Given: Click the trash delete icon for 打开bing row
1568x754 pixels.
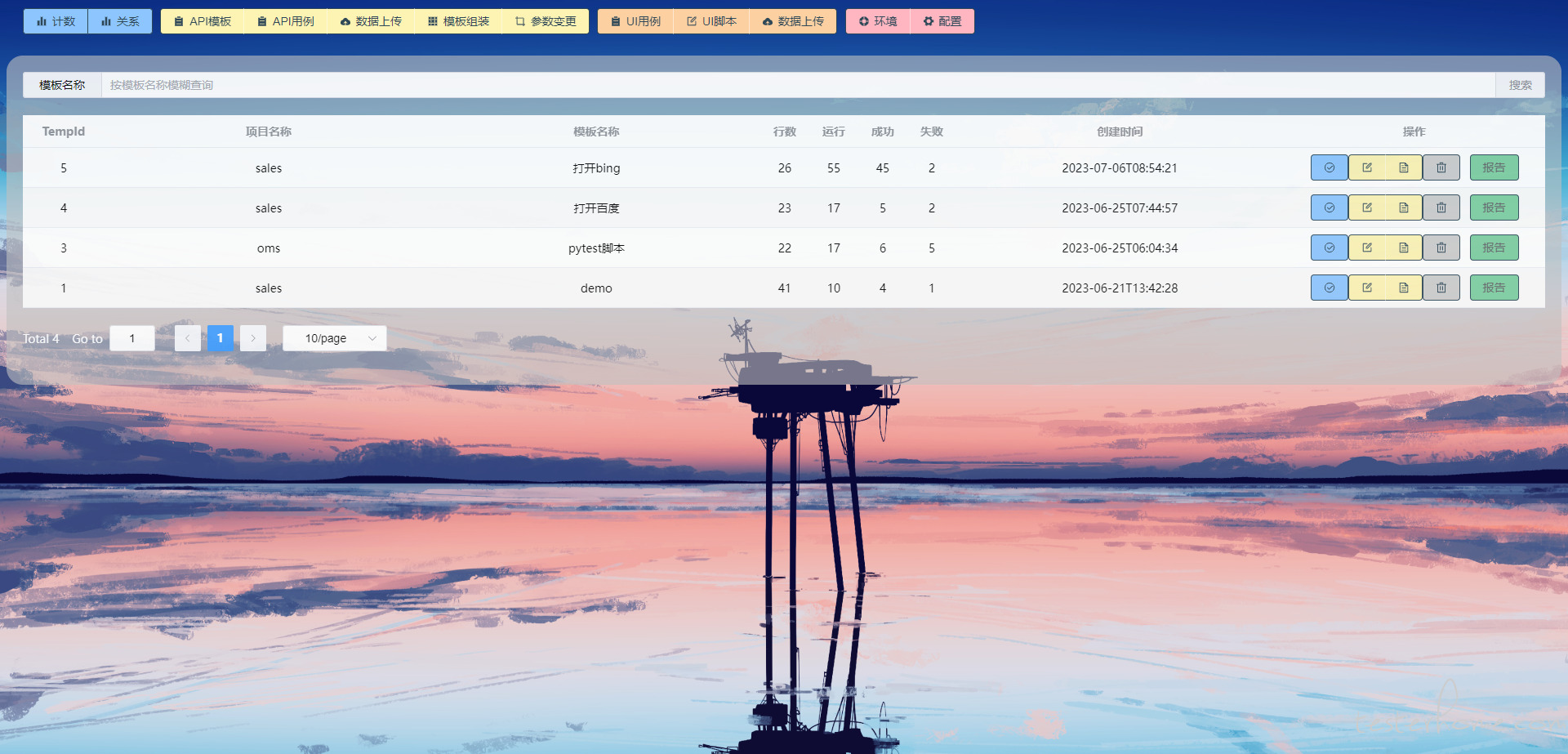Looking at the screenshot, I should point(1441,167).
